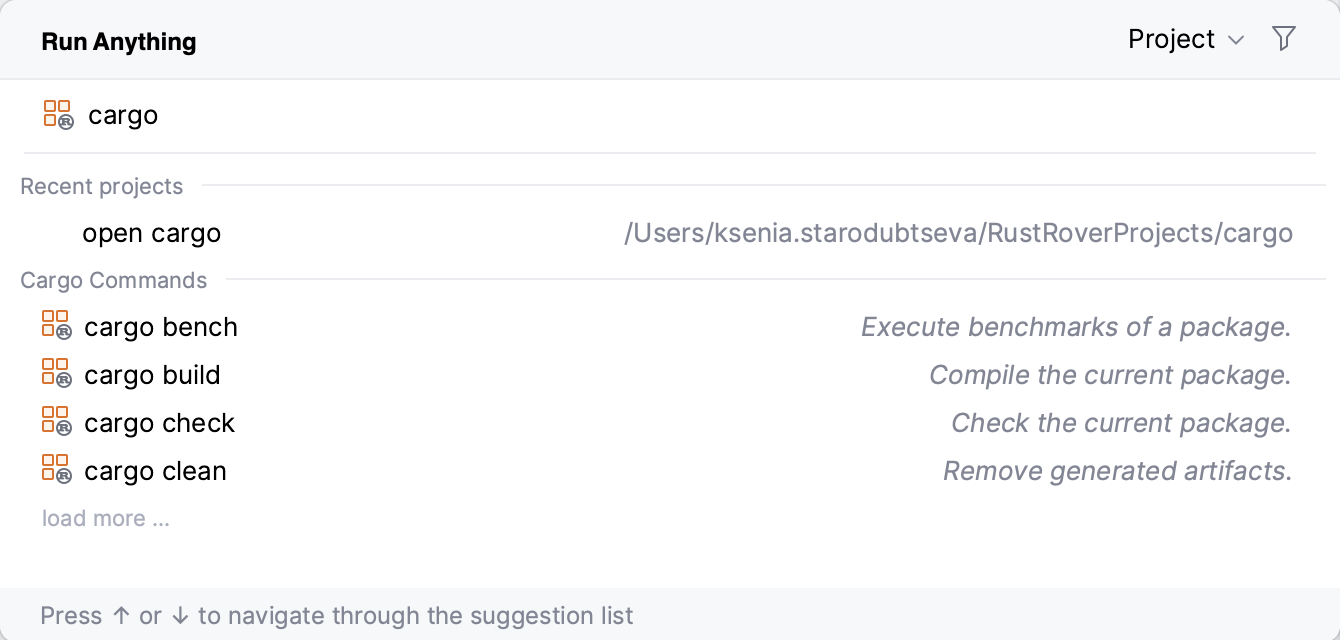Click 'Execute benchmarks of a package' description
Screen dimensions: 1340x642
pyautogui.click(x=1076, y=327)
